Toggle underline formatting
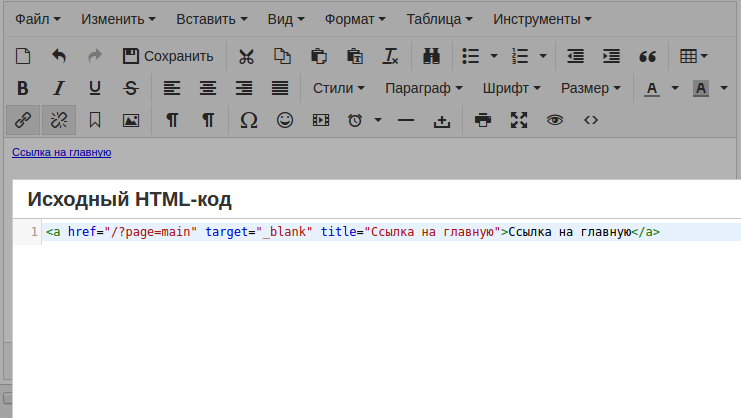This screenshot has height=418, width=741. tap(95, 88)
